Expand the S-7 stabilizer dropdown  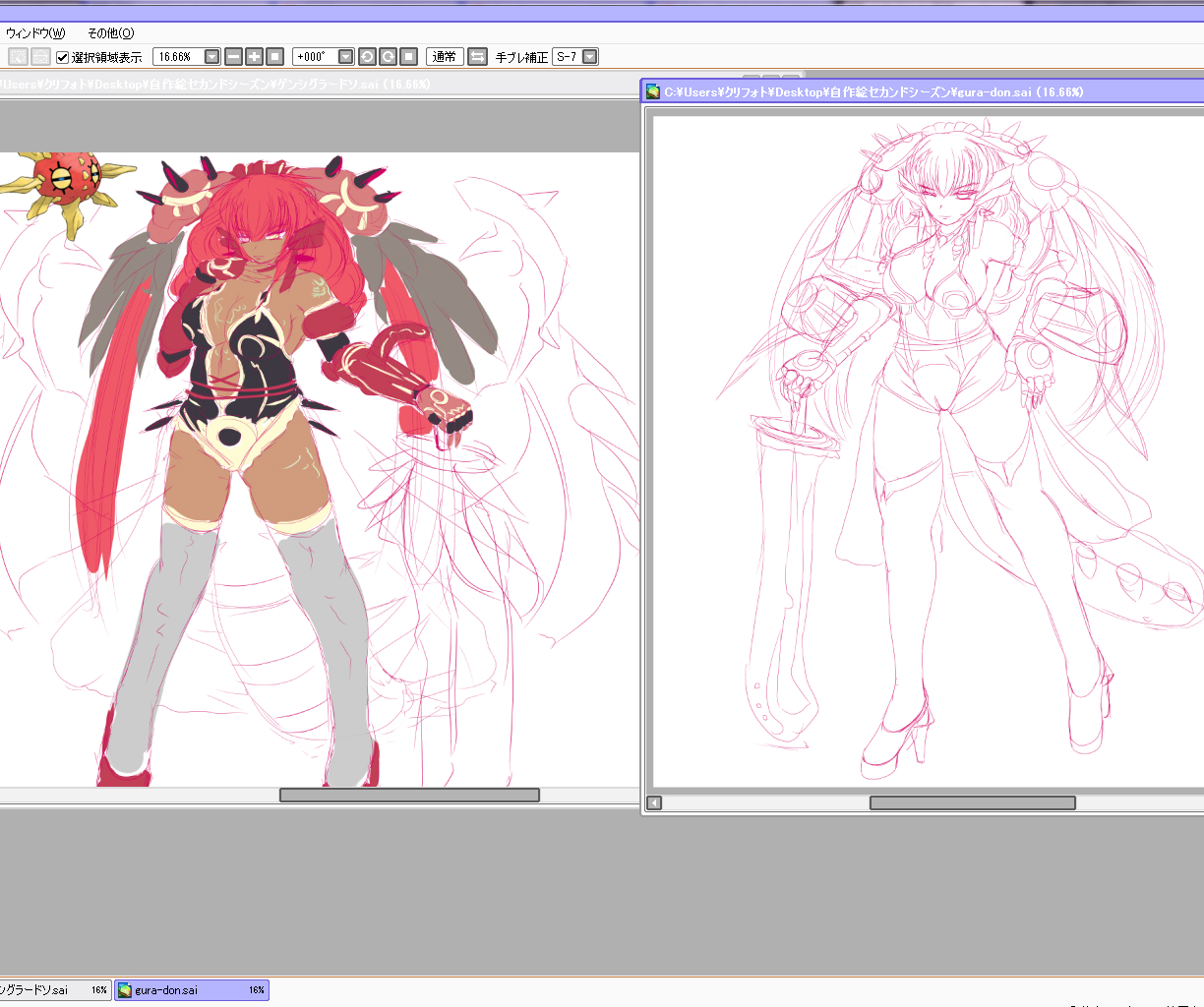click(x=589, y=57)
